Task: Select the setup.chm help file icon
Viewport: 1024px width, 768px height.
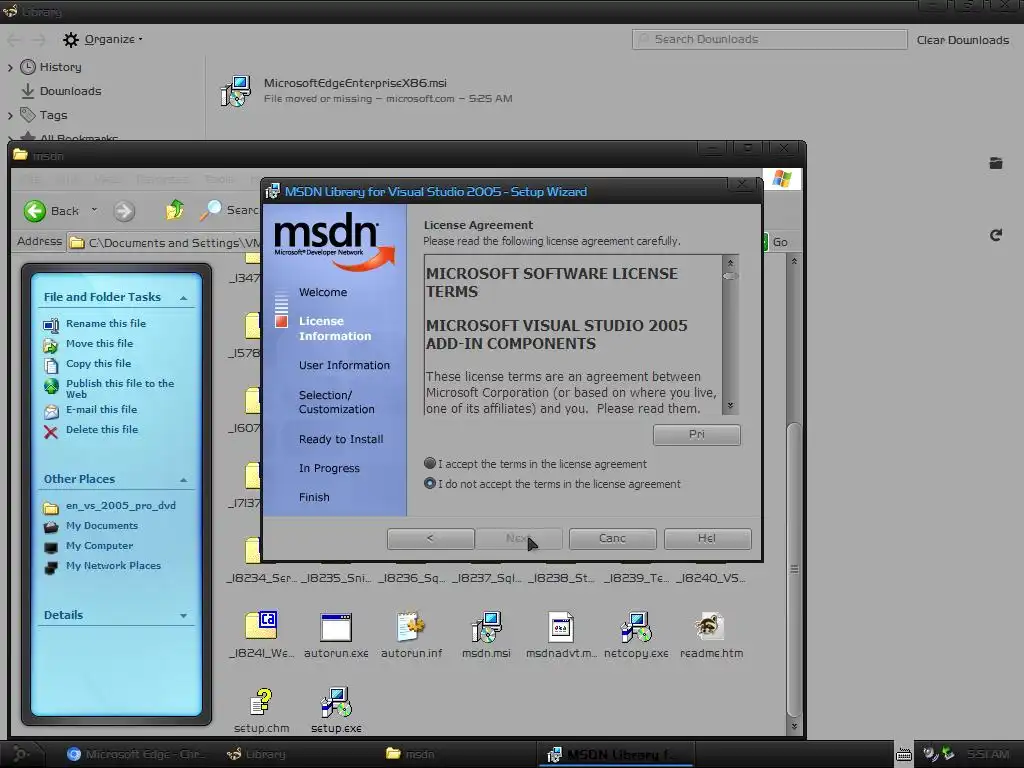Action: click(x=261, y=702)
